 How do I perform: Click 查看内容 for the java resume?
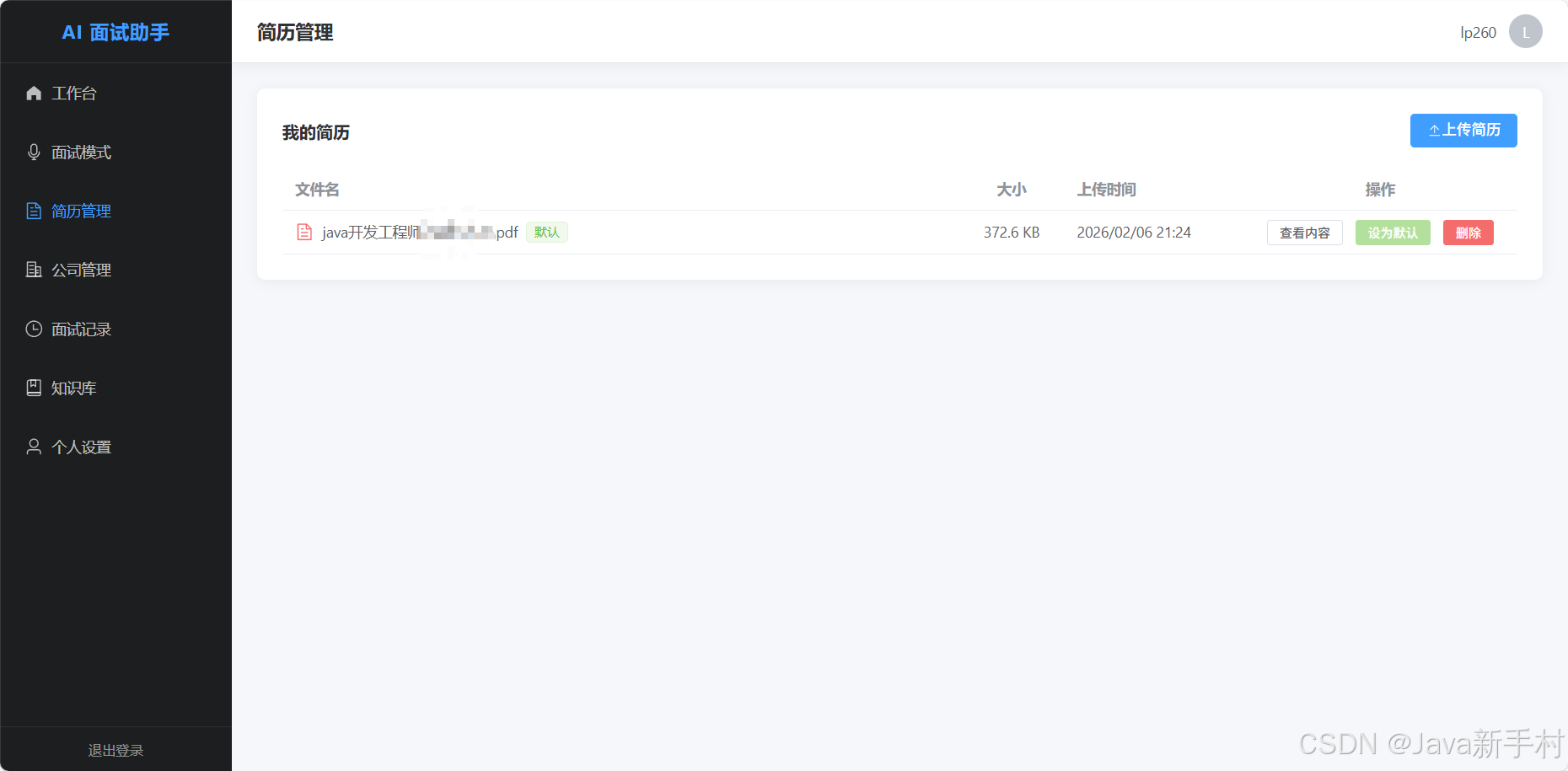click(1304, 233)
